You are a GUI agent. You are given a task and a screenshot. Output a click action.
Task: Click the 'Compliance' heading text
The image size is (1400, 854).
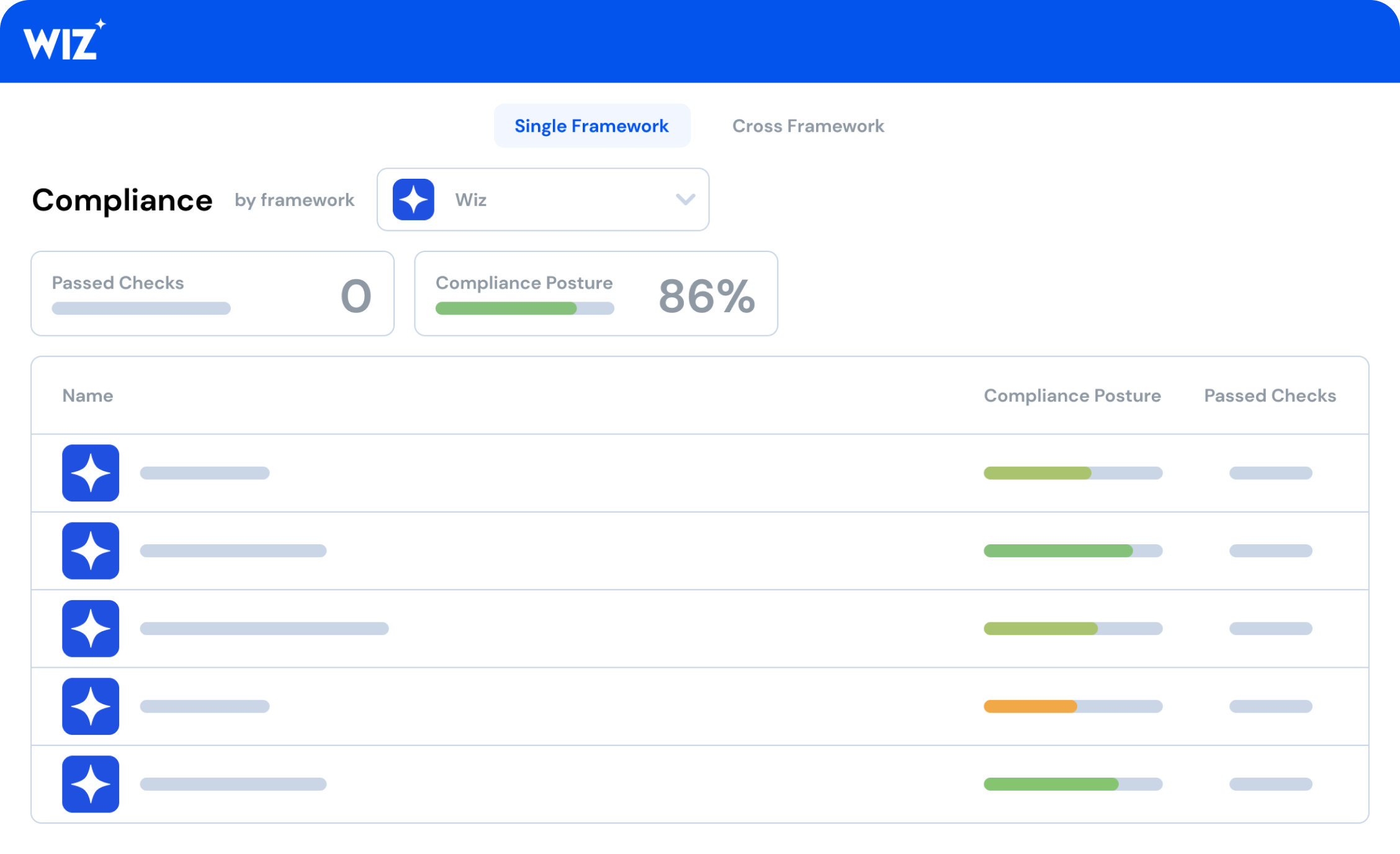tap(122, 200)
